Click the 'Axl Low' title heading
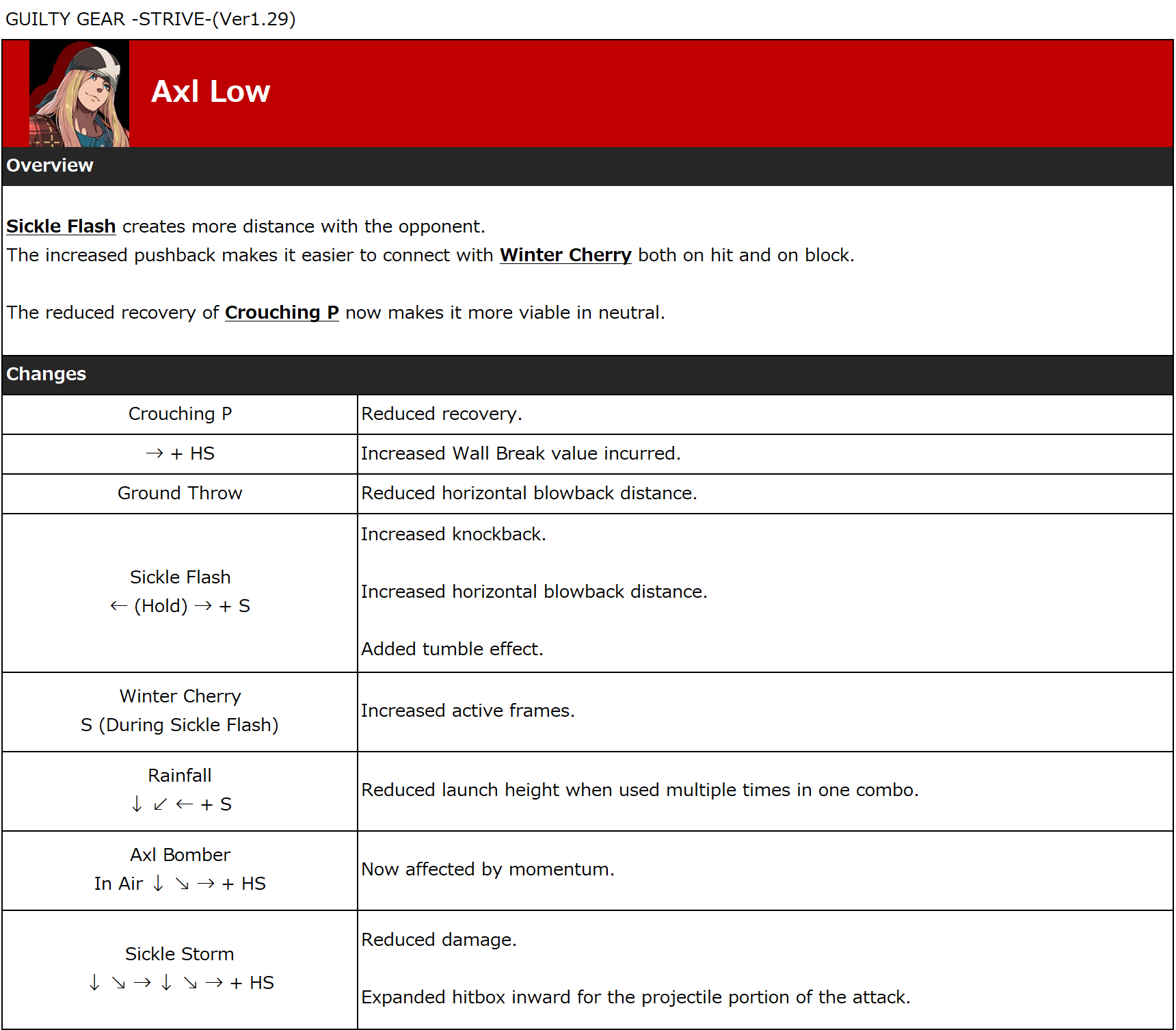This screenshot has height=1030, width=1176. 211,92
